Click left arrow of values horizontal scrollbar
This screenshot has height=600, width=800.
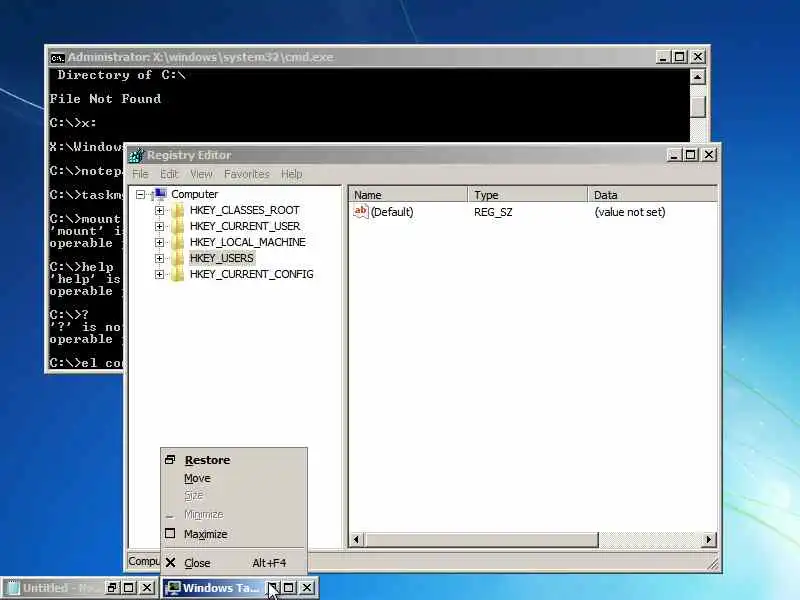pos(357,539)
